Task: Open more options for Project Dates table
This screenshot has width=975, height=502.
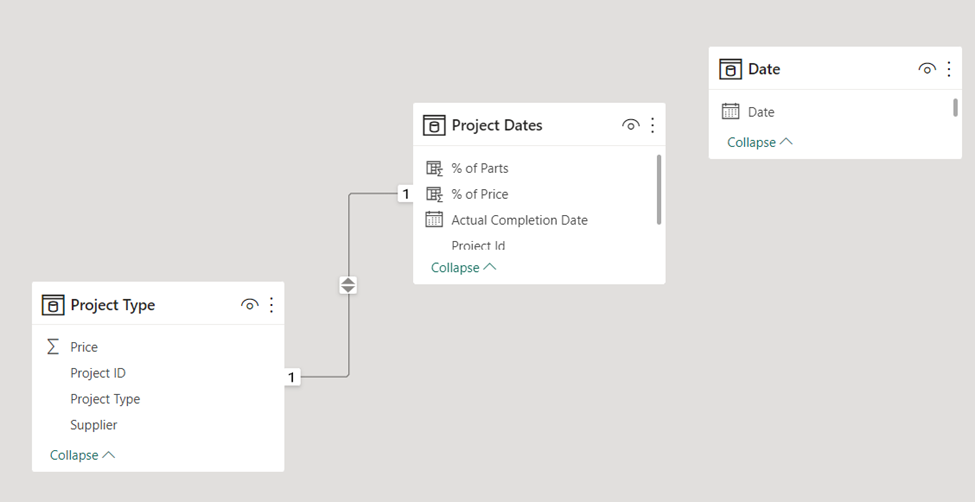Action: [x=652, y=125]
